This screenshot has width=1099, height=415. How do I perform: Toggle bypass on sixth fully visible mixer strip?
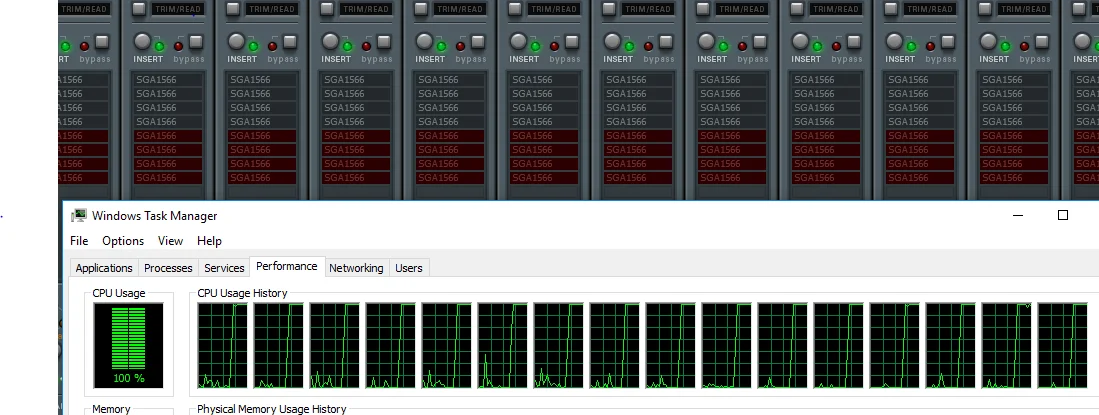click(x=666, y=42)
